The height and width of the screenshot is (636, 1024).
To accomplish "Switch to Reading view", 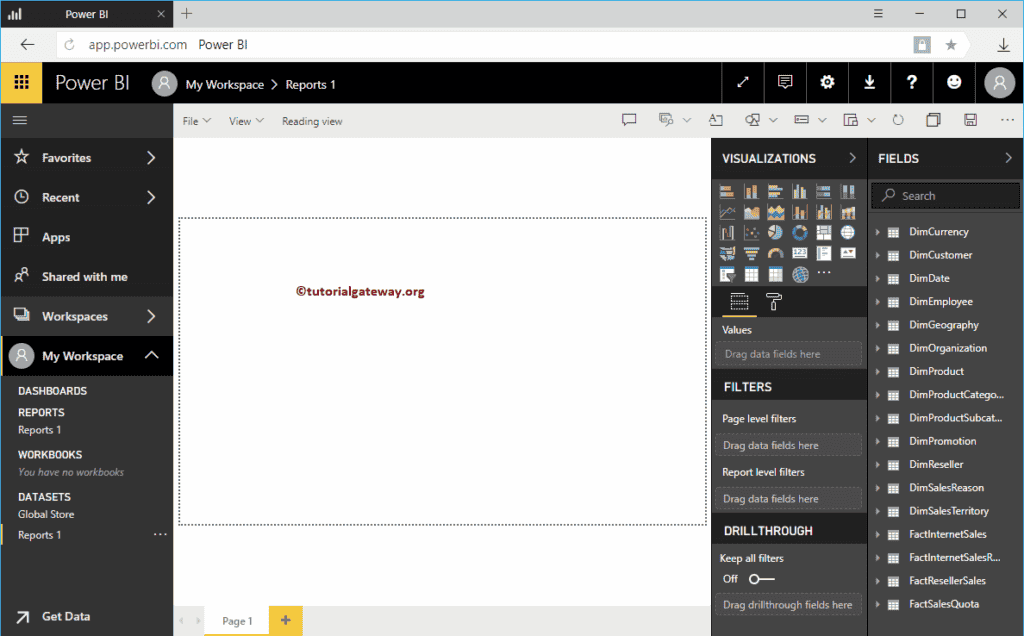I will click(312, 121).
